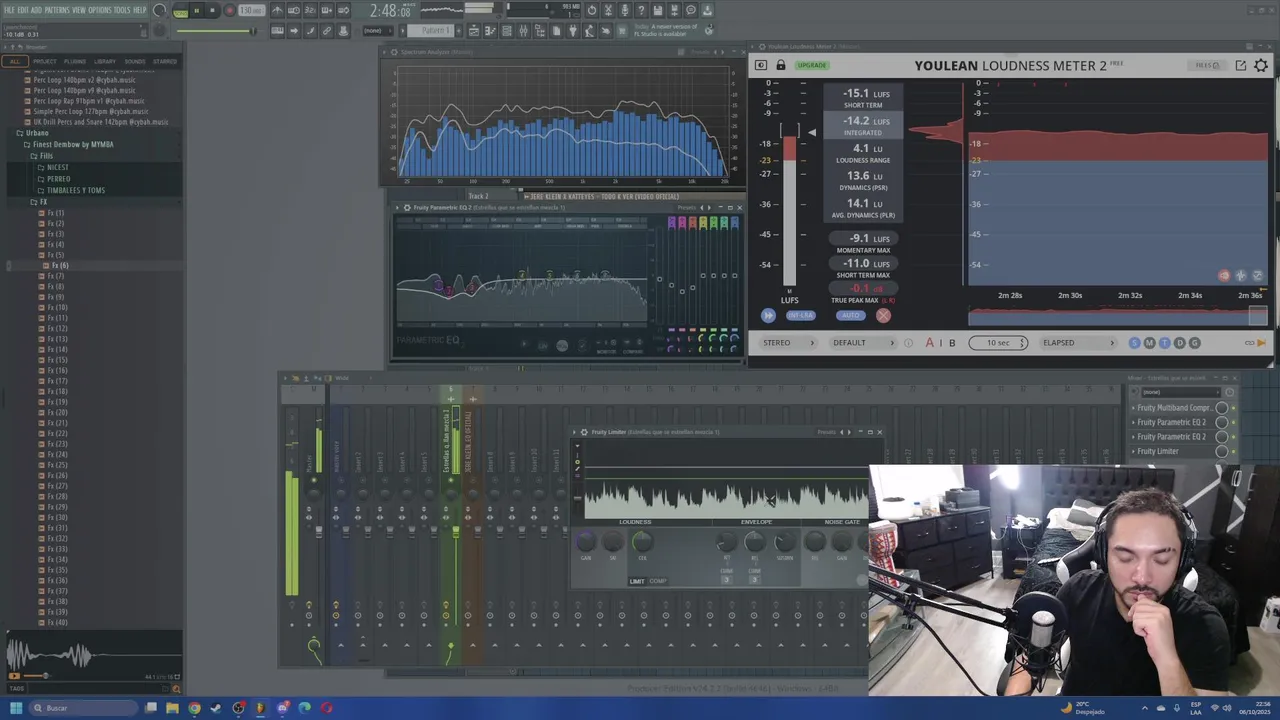1280x720 pixels.
Task: Open the ELAPSED time mode dropdown
Action: [1078, 343]
